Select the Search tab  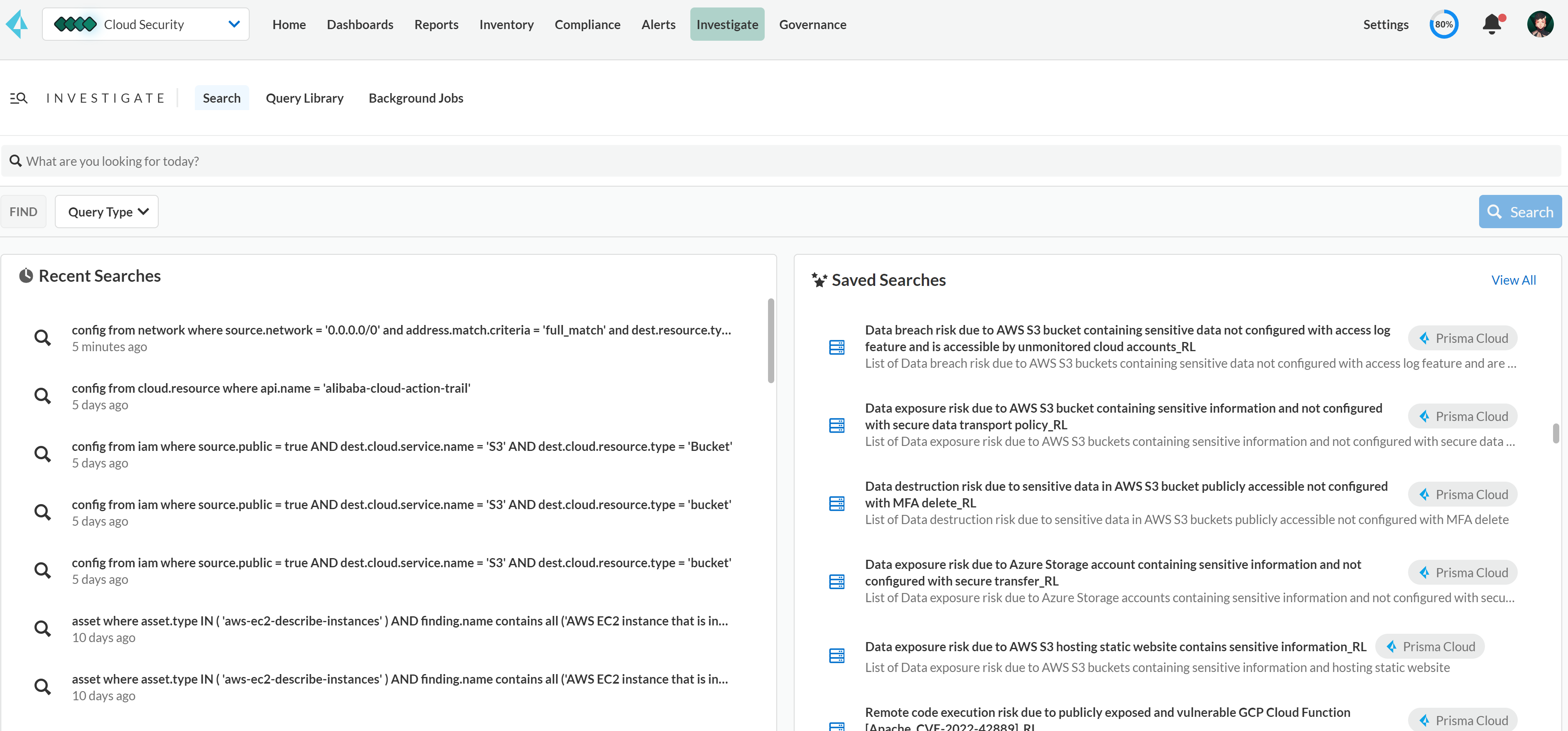pos(221,98)
